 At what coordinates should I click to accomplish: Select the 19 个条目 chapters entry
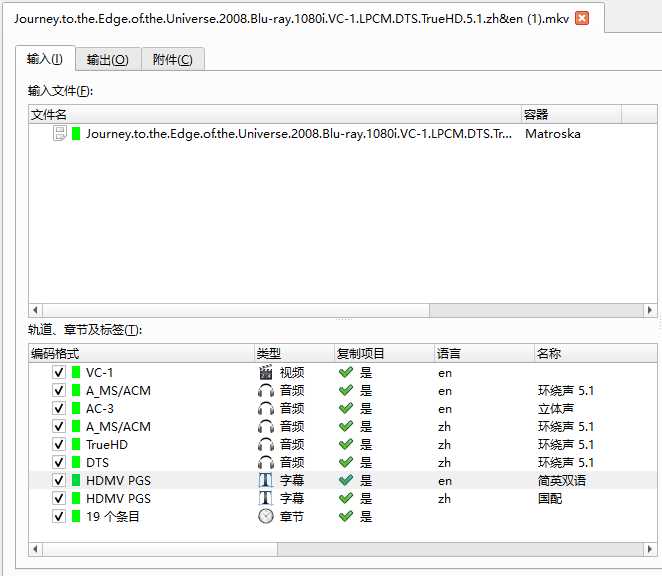(x=113, y=516)
